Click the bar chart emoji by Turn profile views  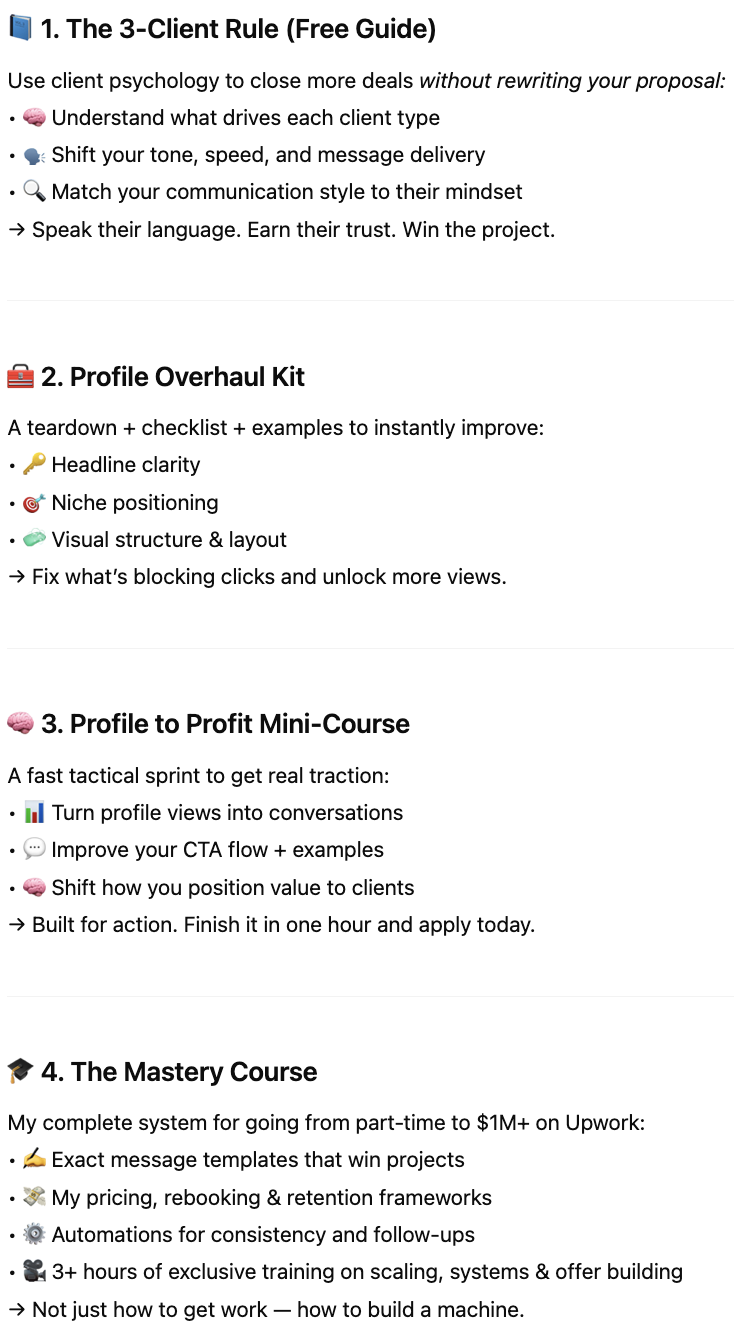tap(34, 813)
